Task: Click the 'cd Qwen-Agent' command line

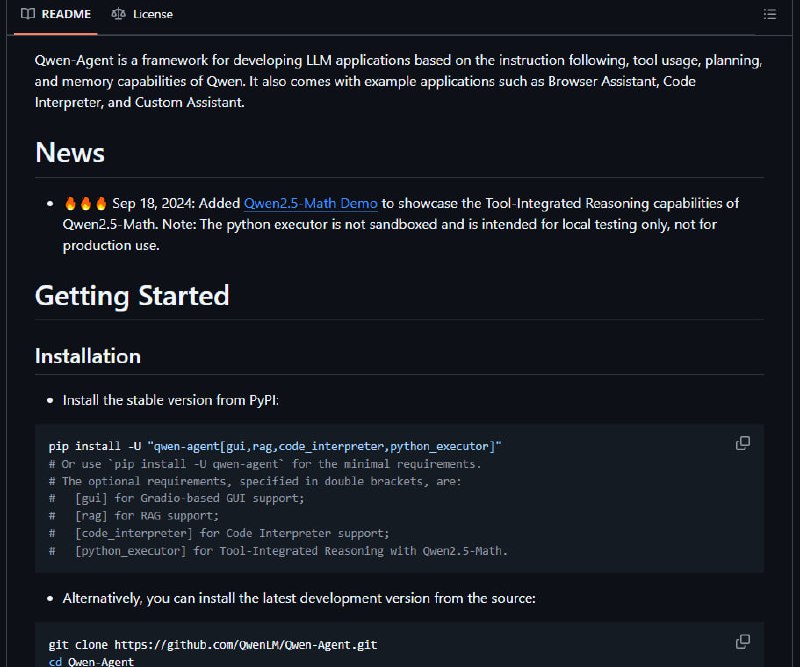Action: click(x=91, y=661)
